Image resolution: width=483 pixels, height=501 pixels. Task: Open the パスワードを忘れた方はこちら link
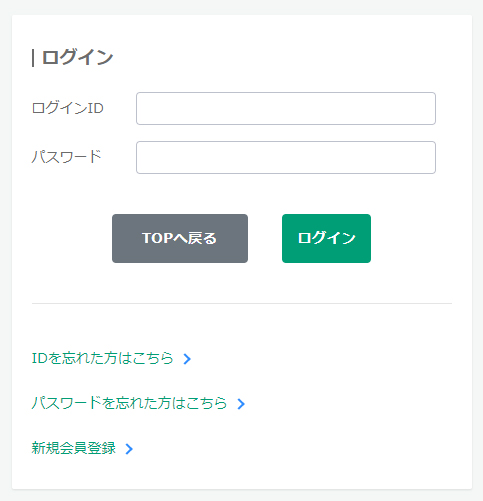129,403
